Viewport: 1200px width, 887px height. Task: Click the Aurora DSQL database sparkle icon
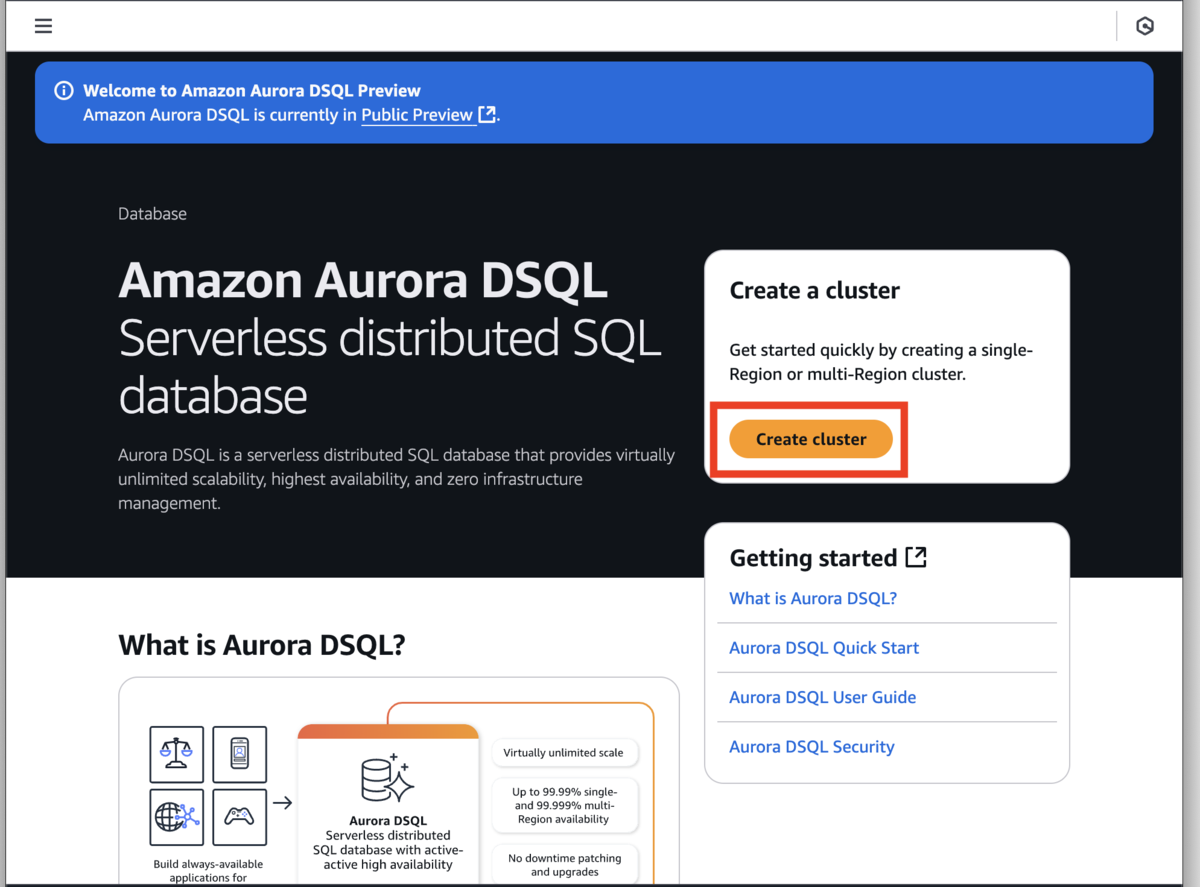pos(388,779)
